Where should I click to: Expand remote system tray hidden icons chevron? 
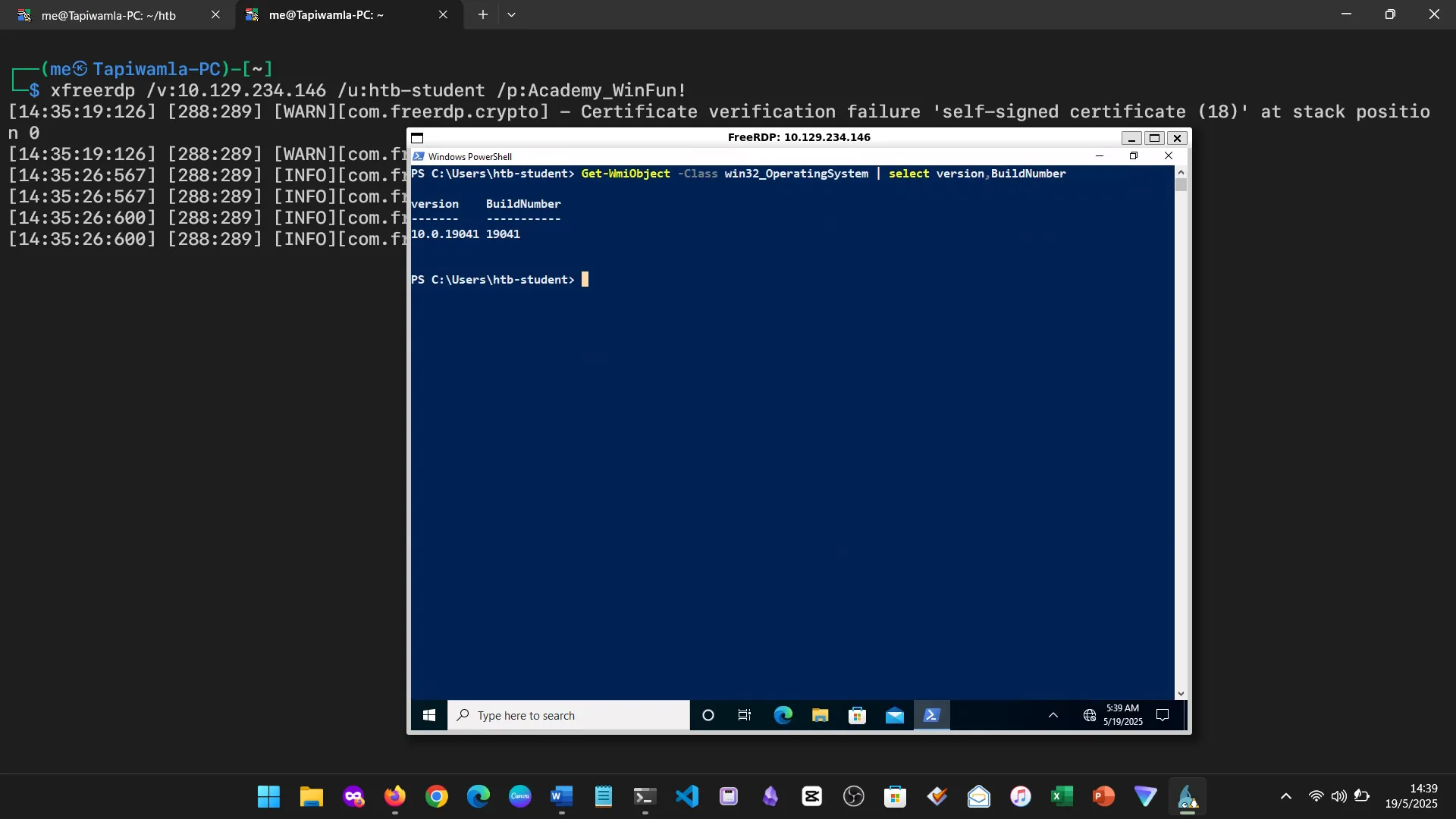point(1053,715)
